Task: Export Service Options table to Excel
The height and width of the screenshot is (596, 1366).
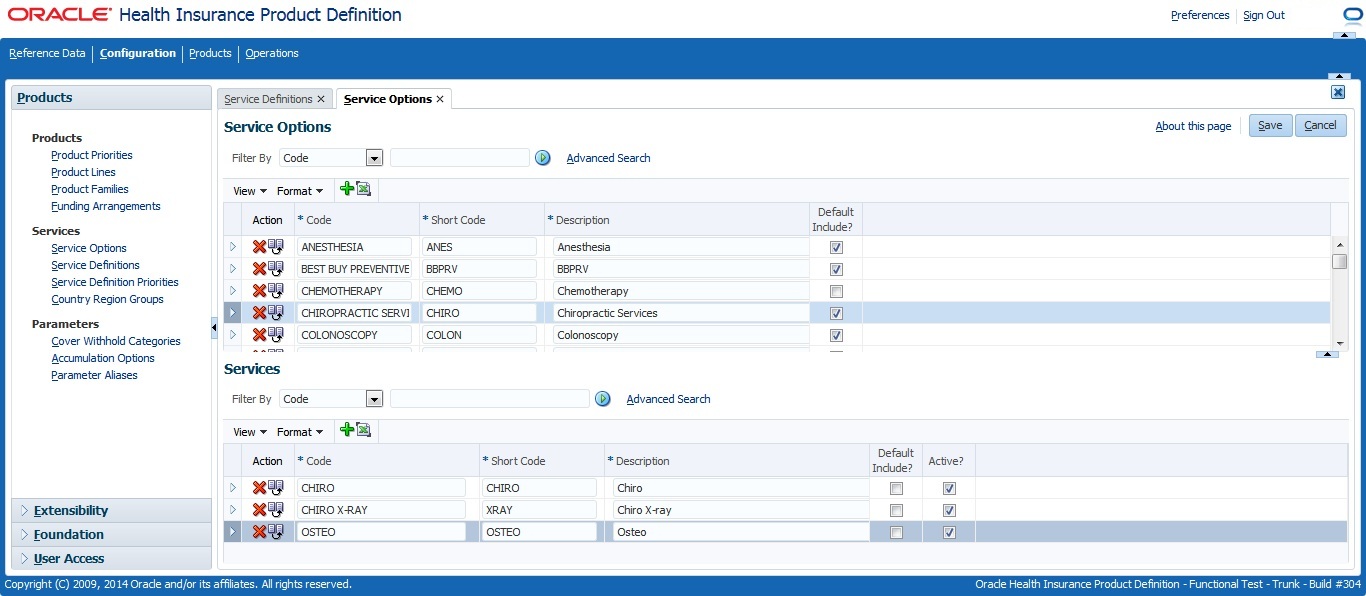Action: click(x=363, y=189)
